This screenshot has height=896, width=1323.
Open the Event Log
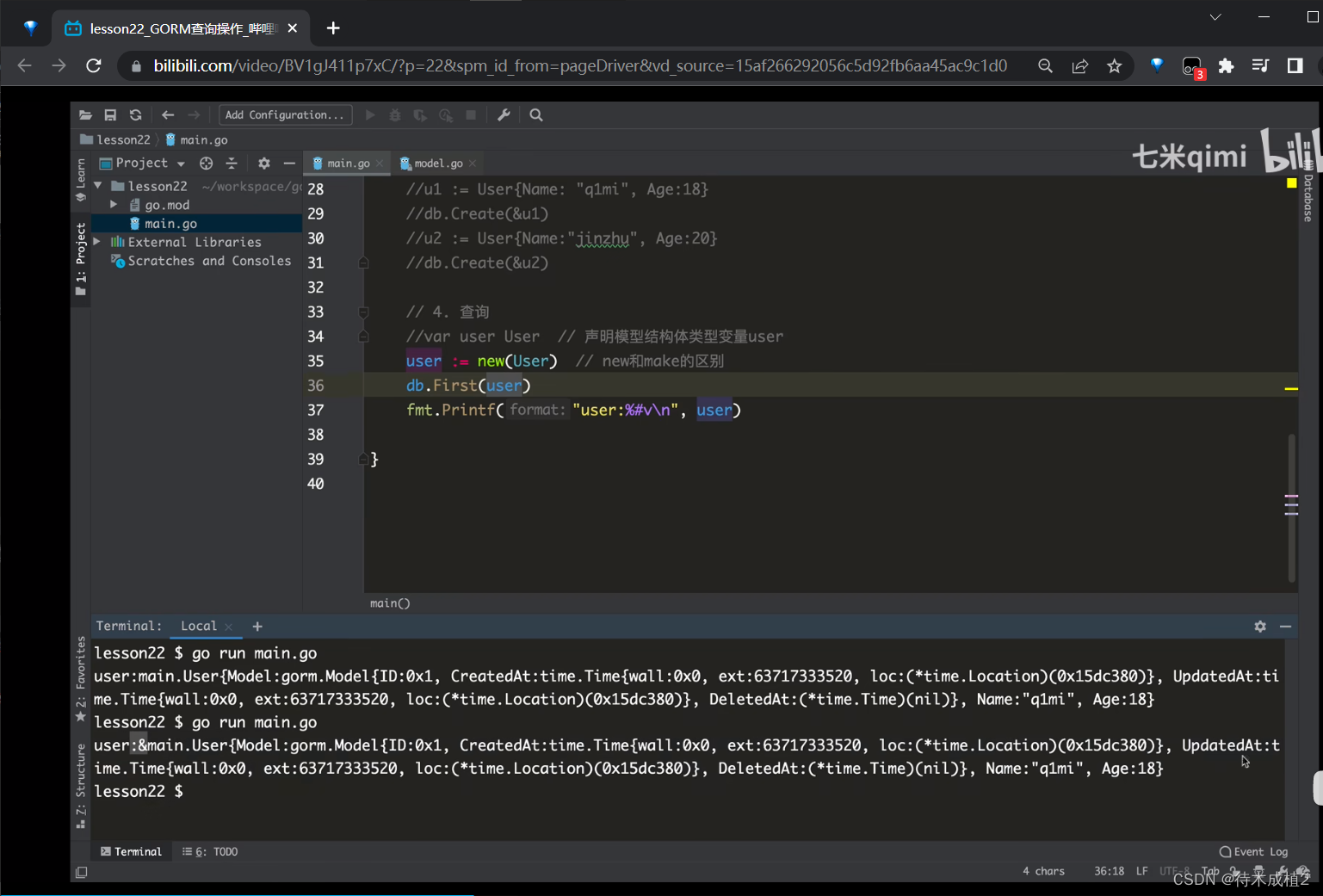click(x=1253, y=851)
